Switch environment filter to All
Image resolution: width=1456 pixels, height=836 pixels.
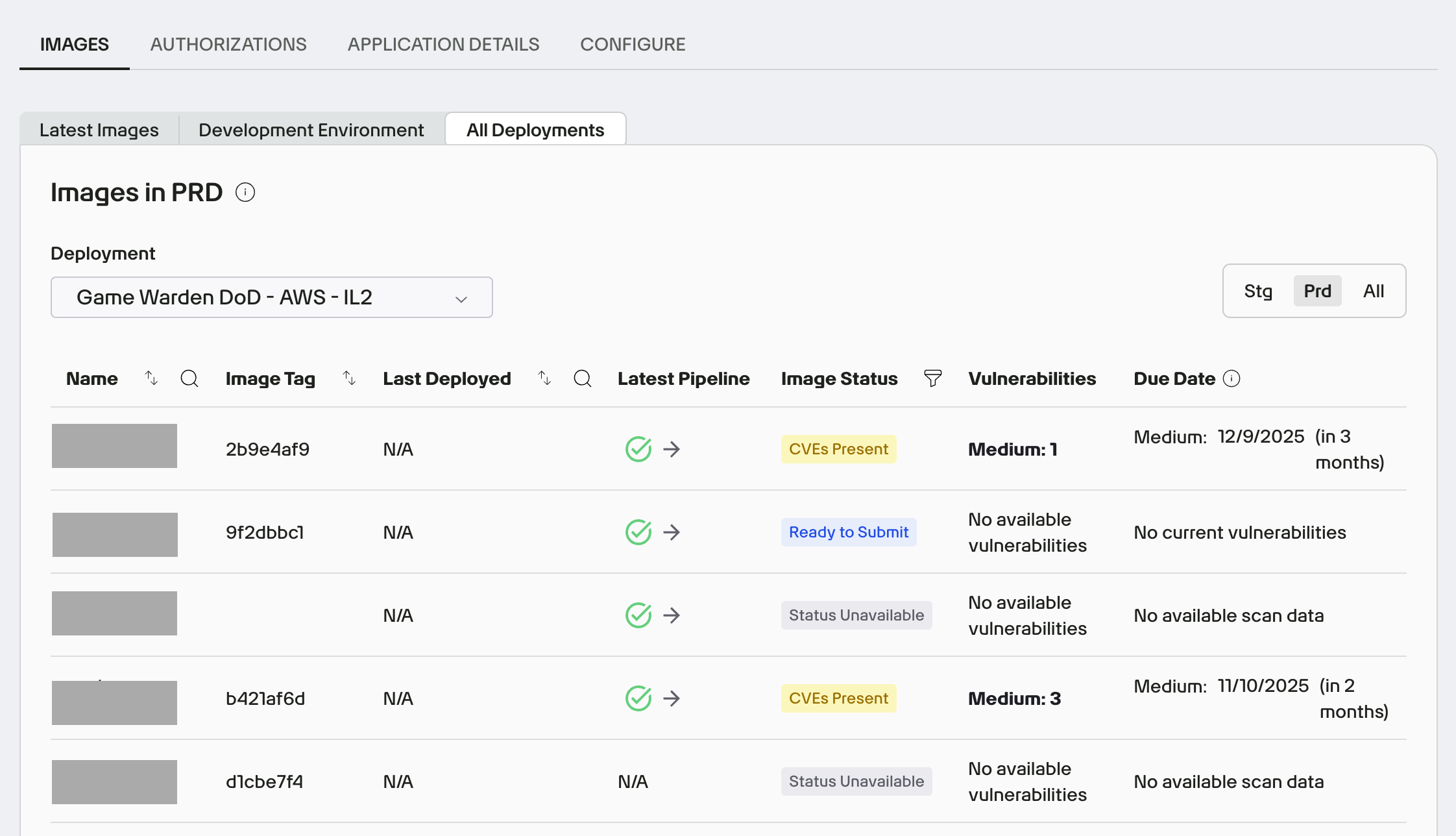(x=1373, y=291)
